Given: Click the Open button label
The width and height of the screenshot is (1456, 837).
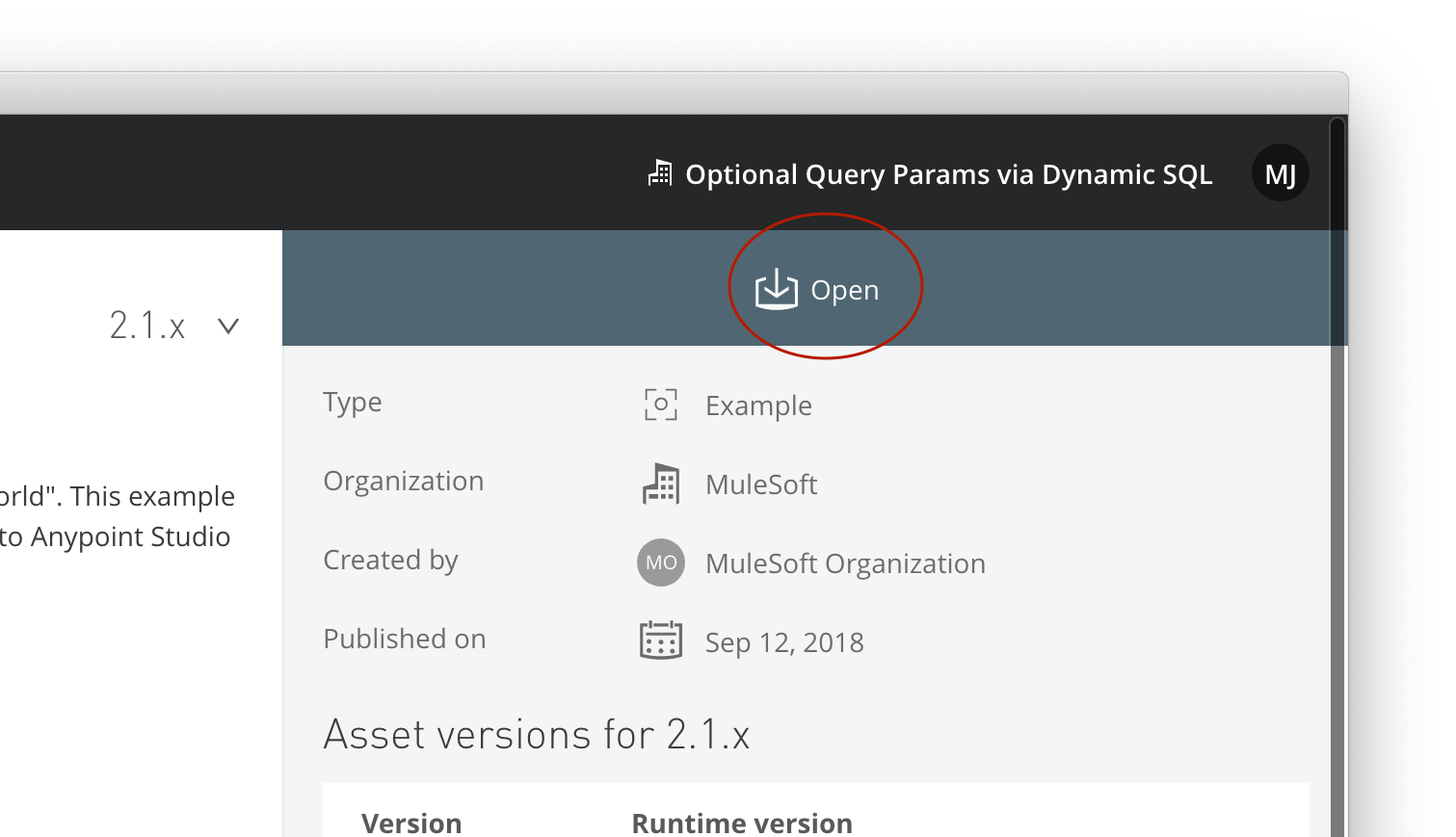Looking at the screenshot, I should 844,290.
